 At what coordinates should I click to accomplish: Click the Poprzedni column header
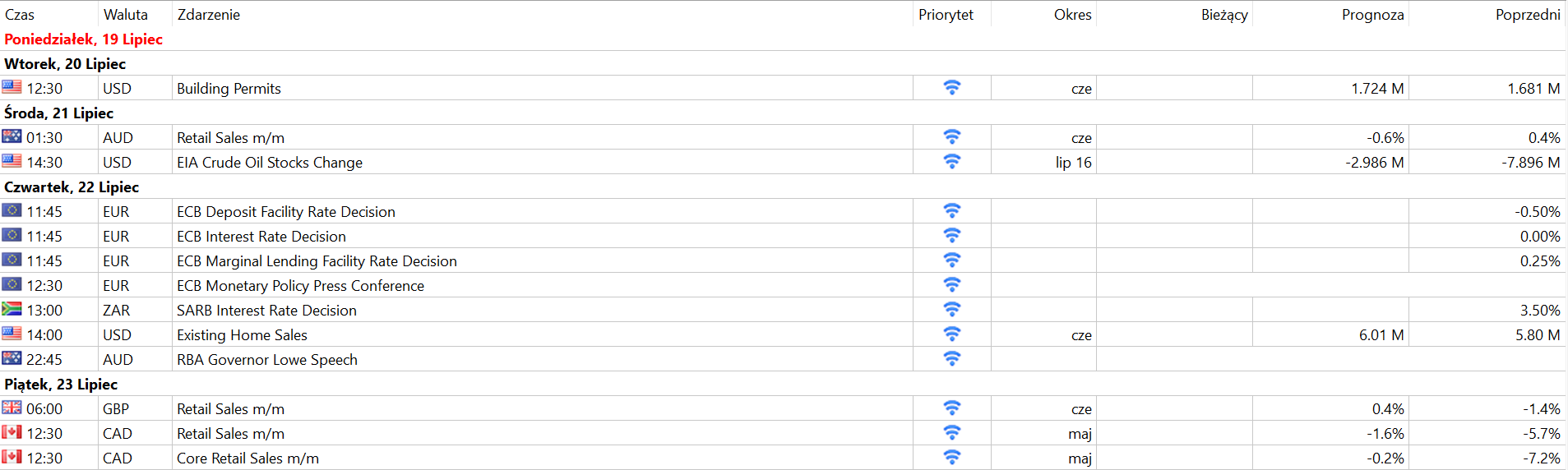click(x=1527, y=14)
